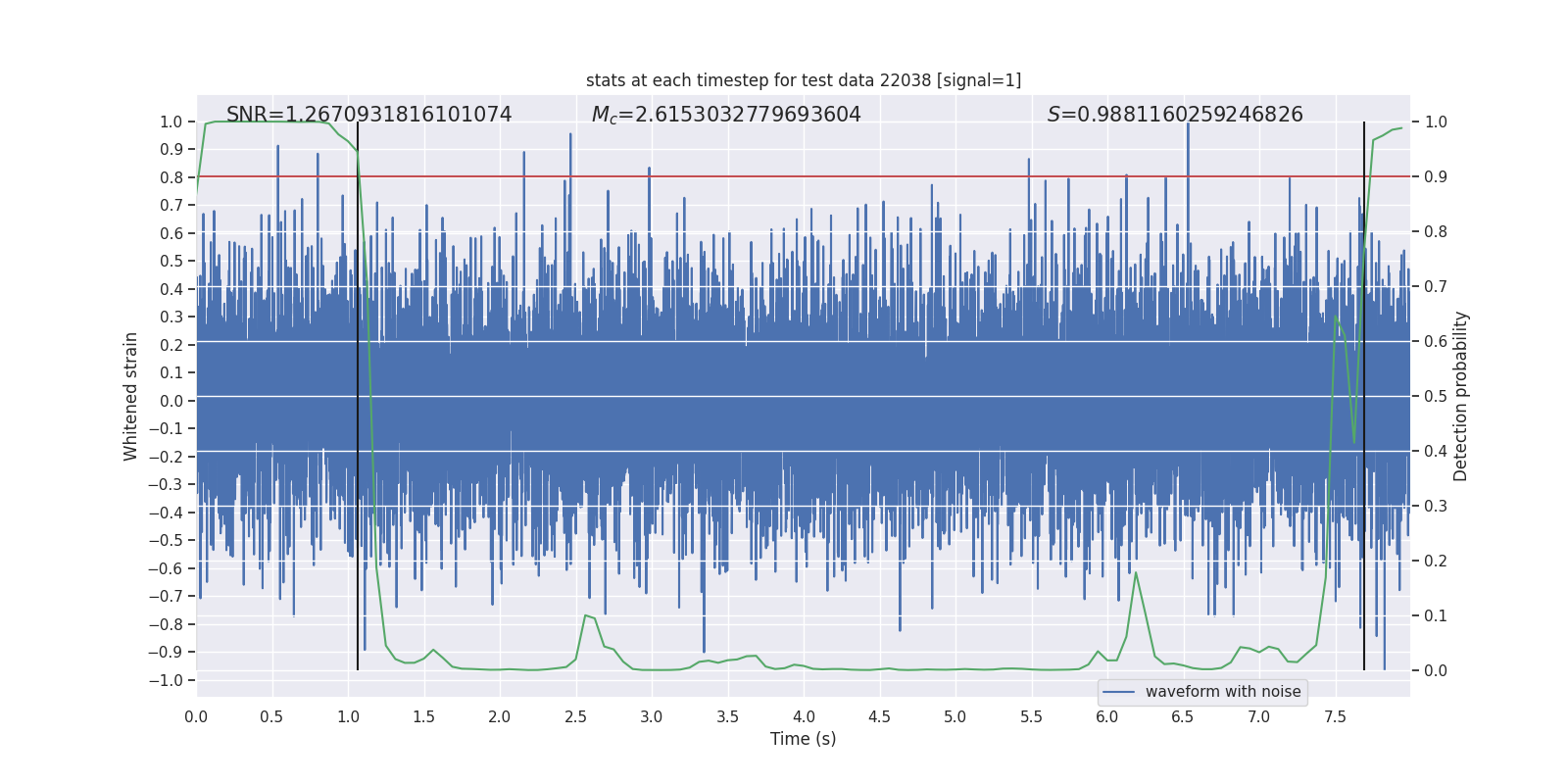Select the "Time (s)" axis label
The width and height of the screenshot is (1568, 784).
click(804, 739)
